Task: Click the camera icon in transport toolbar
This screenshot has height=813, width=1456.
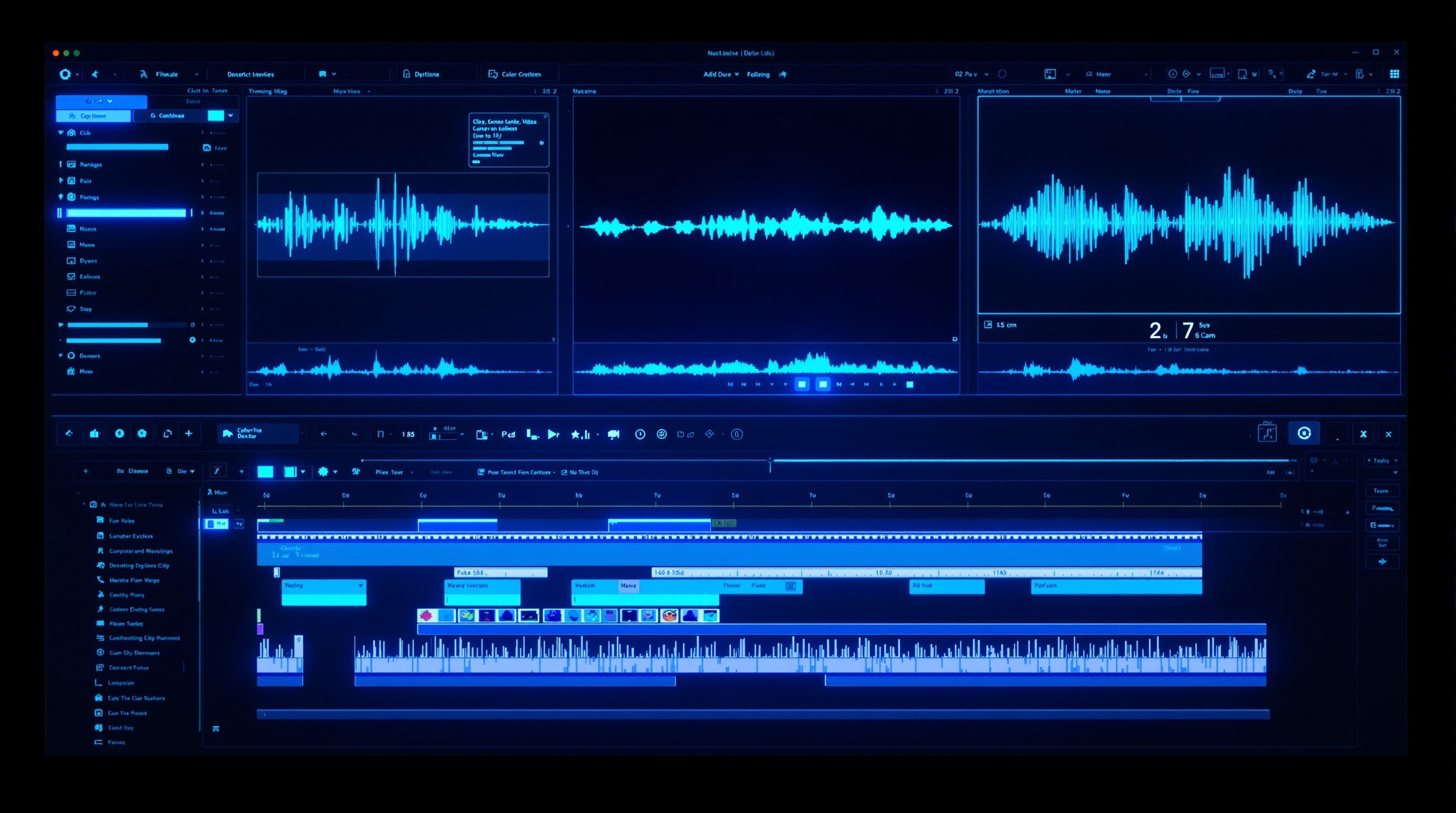Action: (x=613, y=434)
